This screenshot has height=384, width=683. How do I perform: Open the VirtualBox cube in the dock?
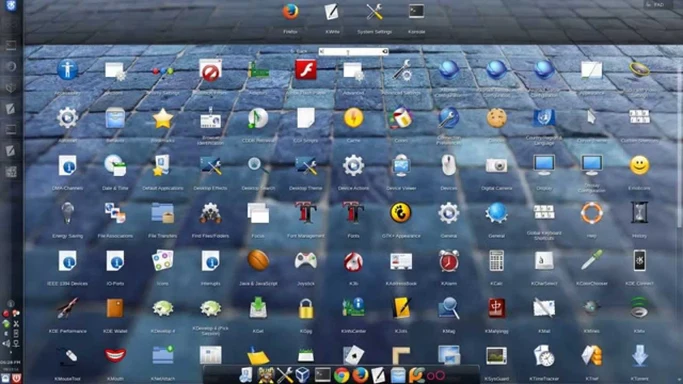click(x=303, y=375)
